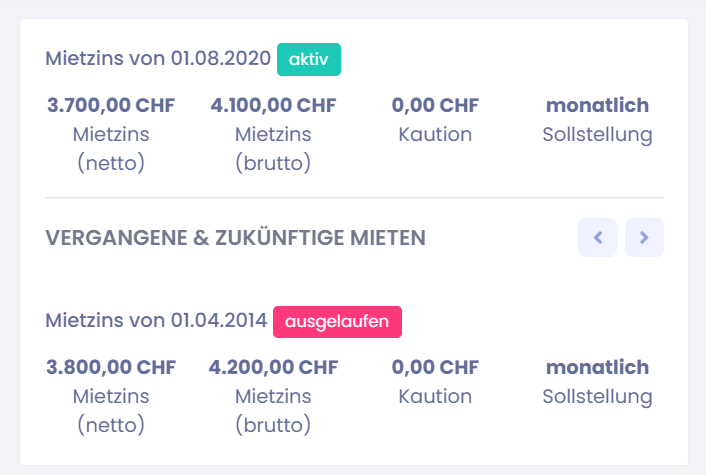Click the 'Kaution' label of the expired rent
Image resolution: width=706 pixels, height=475 pixels.
point(435,396)
